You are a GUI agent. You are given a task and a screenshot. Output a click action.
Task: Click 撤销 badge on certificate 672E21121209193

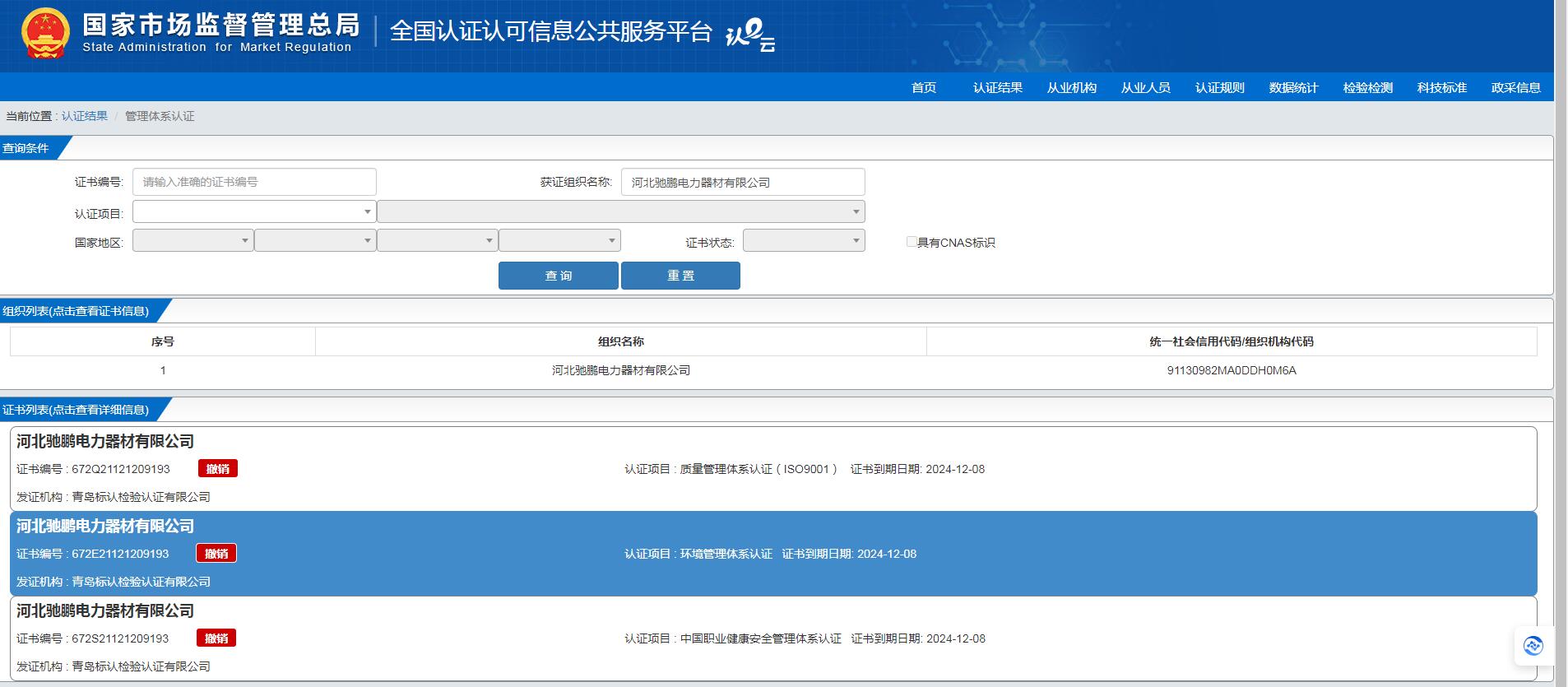pyautogui.click(x=216, y=554)
